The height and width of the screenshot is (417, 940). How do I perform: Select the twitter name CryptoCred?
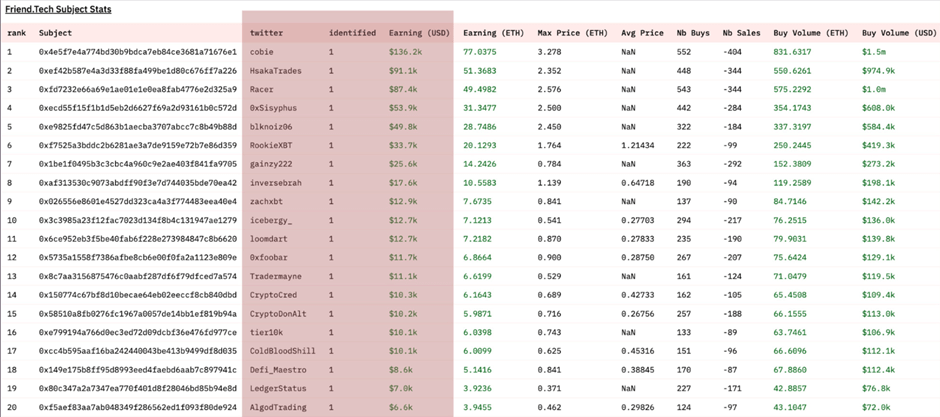coord(273,295)
